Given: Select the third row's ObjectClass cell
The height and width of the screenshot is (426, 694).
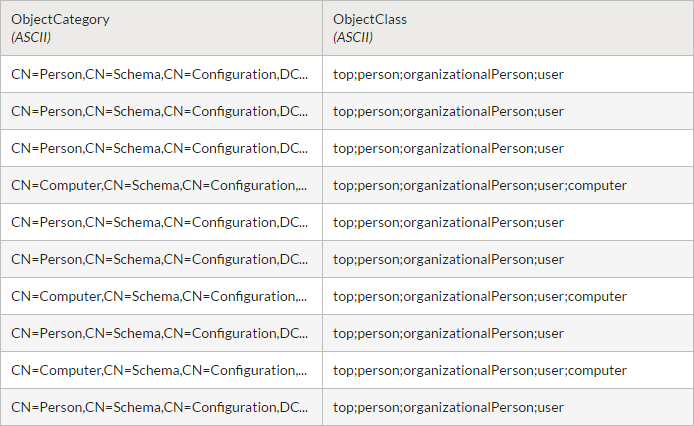Looking at the screenshot, I should click(448, 148).
